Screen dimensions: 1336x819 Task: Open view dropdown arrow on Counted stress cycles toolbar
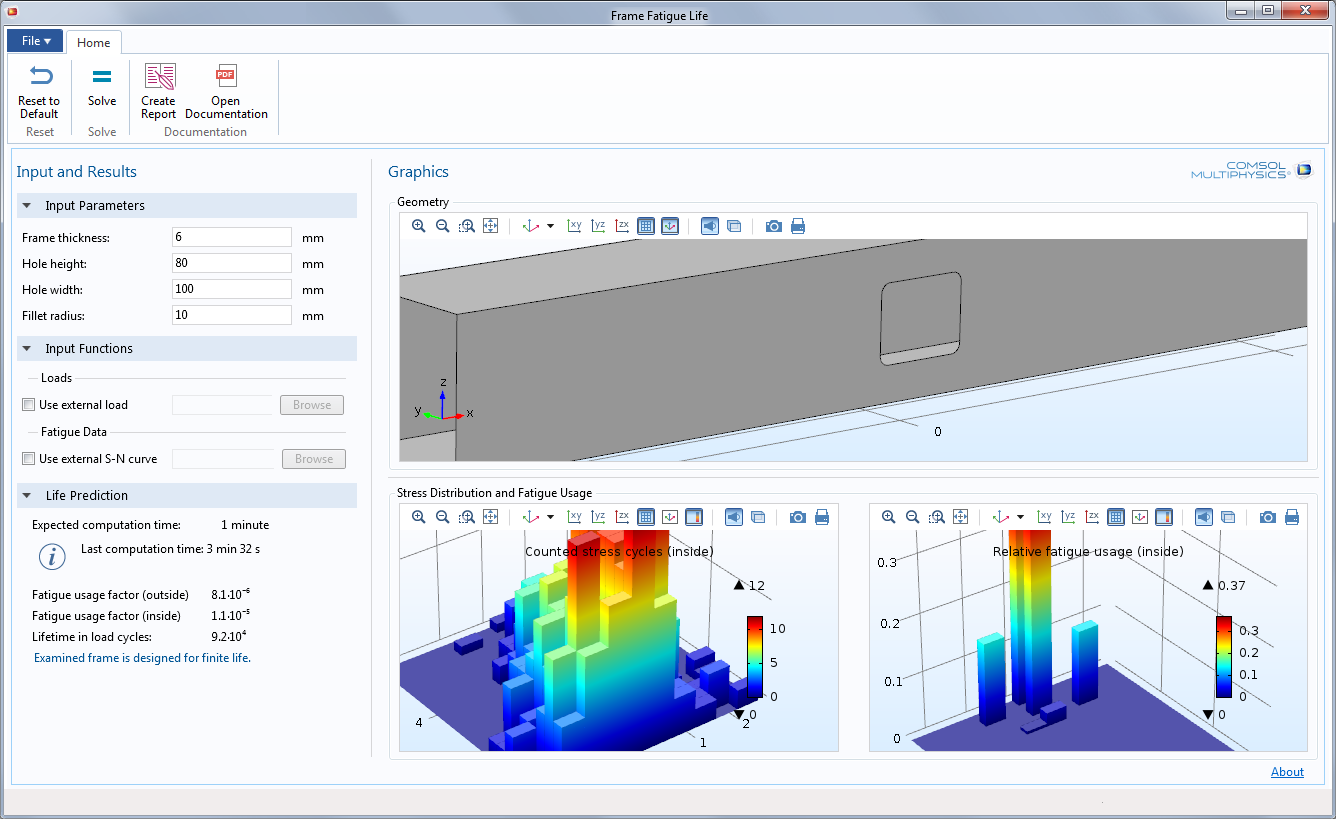(x=550, y=518)
